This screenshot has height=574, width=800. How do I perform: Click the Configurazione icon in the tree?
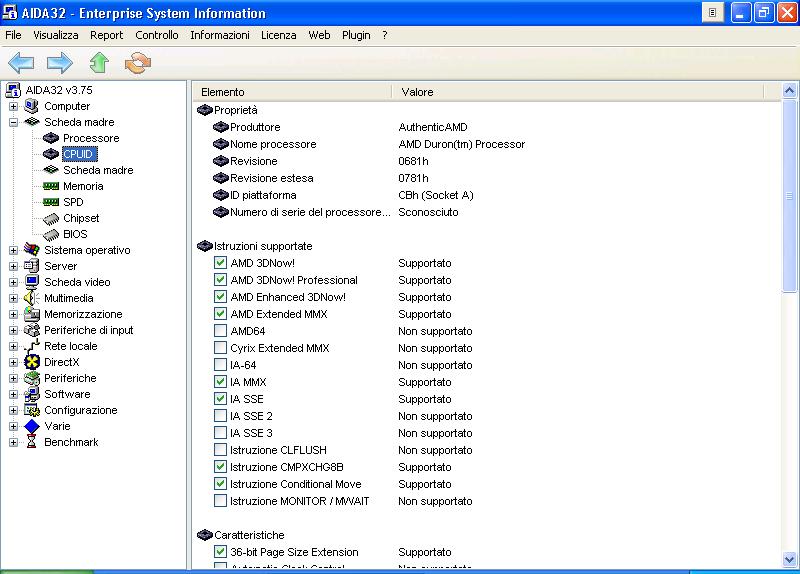32,410
